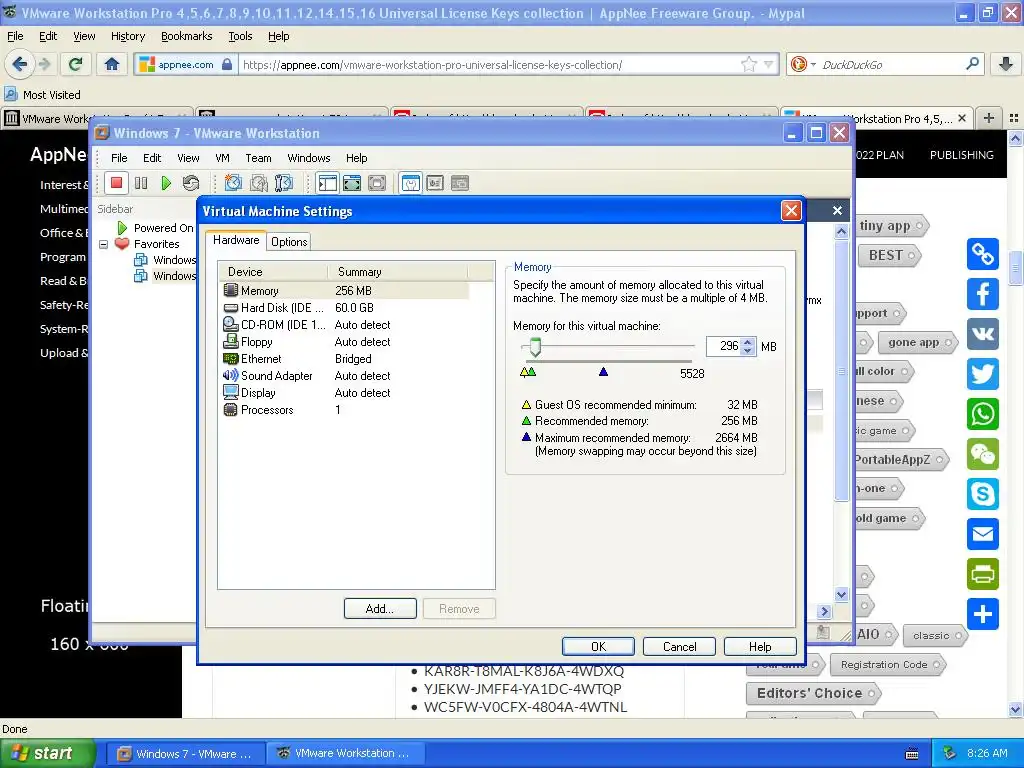
Task: Open View menu in VMware Workstation window
Action: 188,158
